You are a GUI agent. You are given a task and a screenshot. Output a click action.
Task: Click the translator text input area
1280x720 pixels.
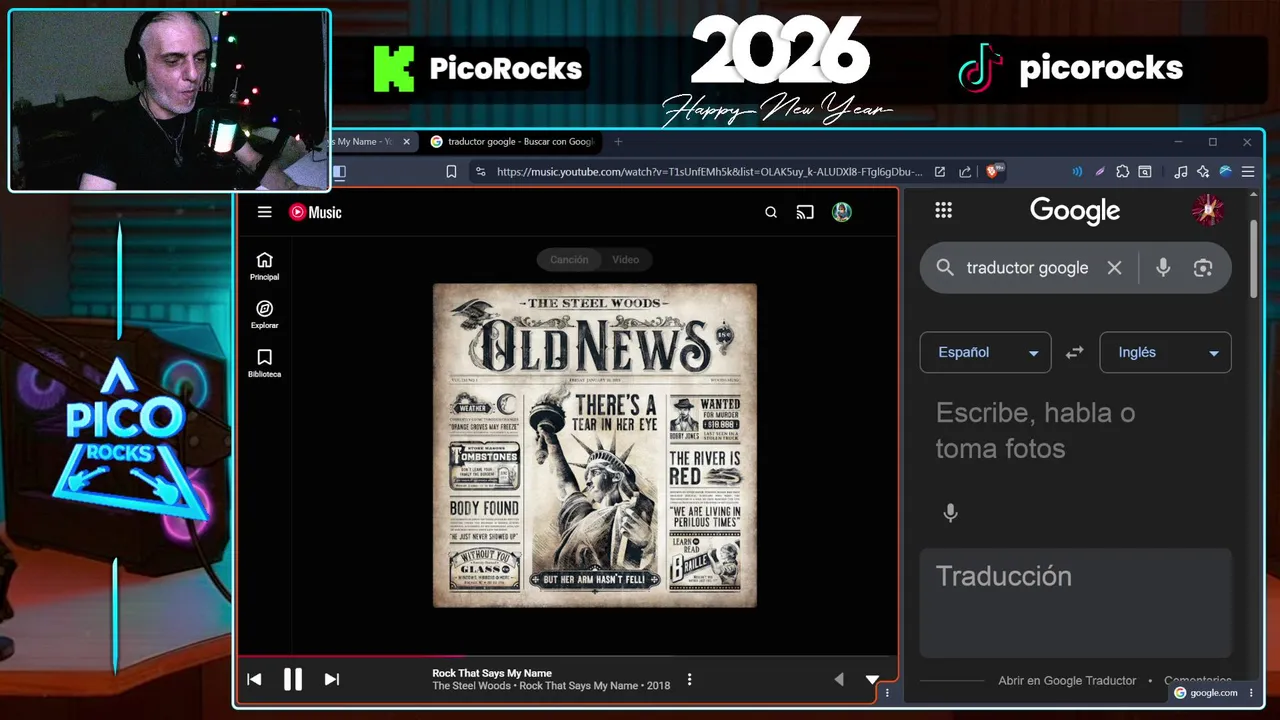point(1075,431)
